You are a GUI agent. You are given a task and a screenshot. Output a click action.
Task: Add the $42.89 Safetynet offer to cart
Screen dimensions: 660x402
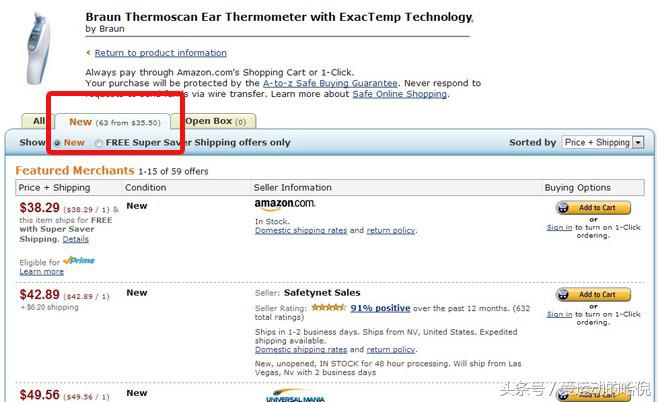(x=593, y=295)
